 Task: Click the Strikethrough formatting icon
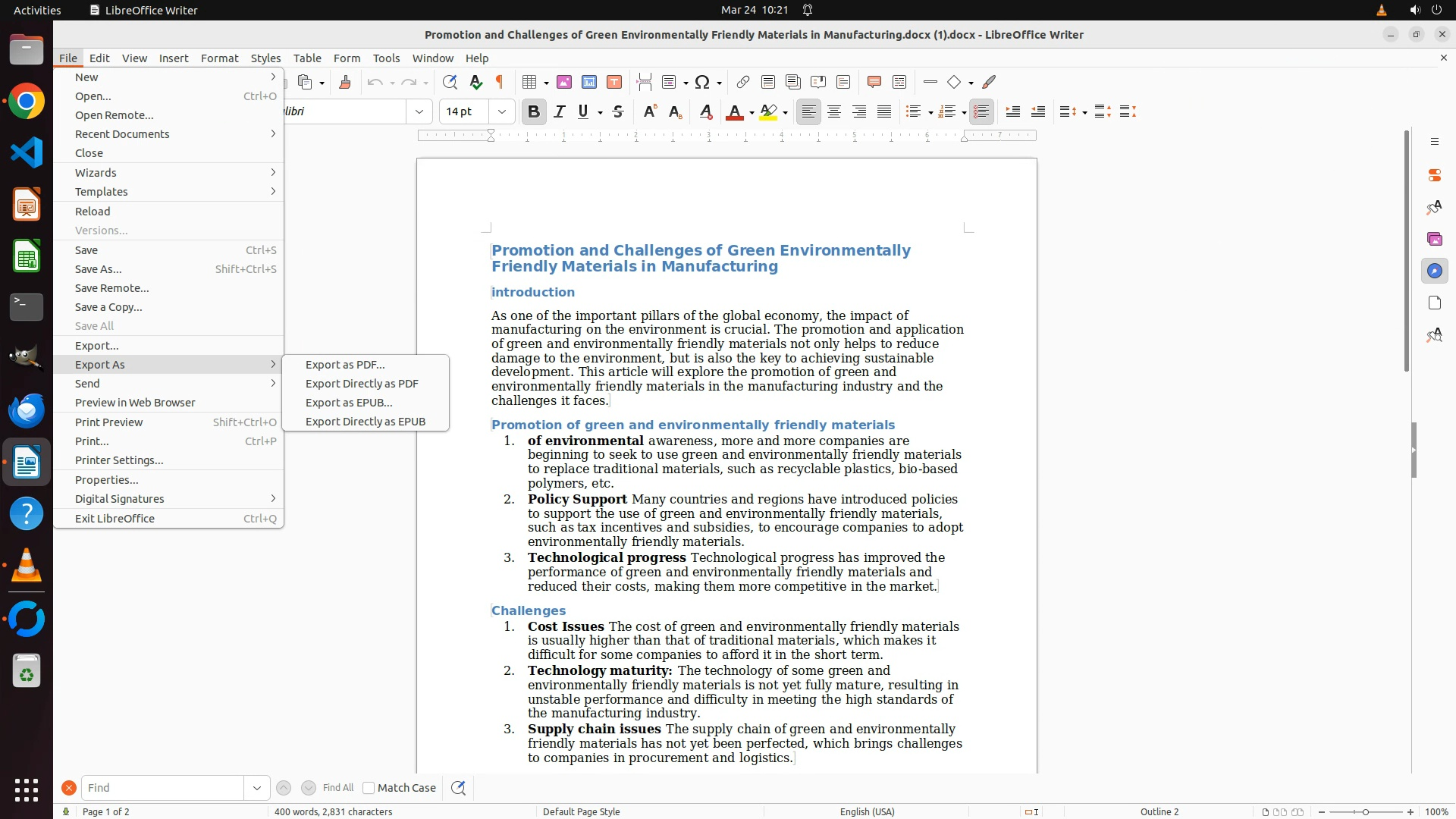point(618,112)
